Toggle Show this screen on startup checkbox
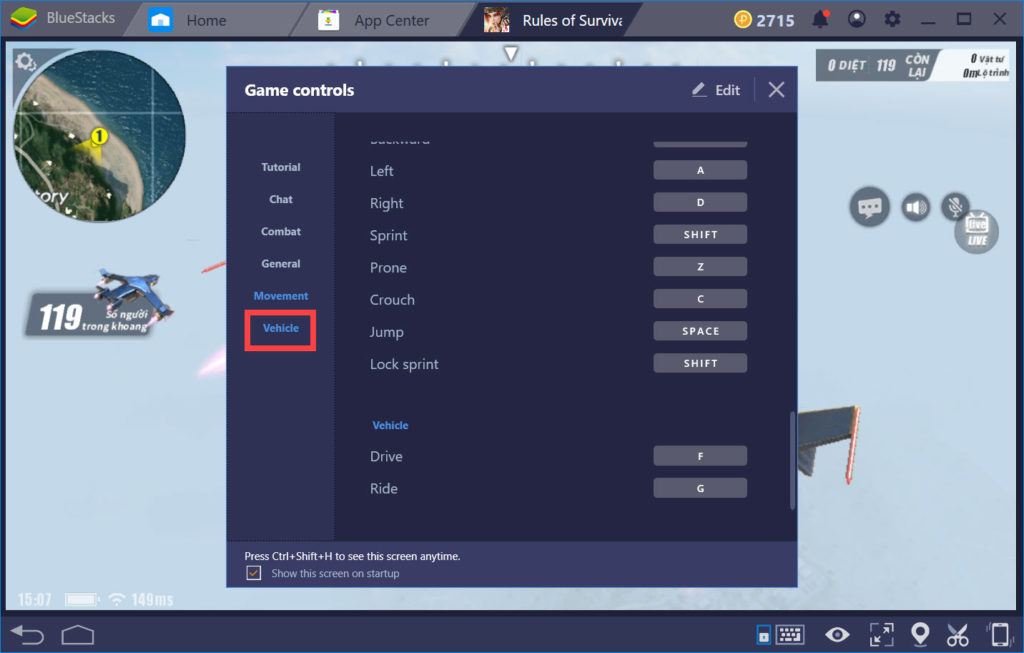Screen dimensions: 1024x653 coord(254,573)
